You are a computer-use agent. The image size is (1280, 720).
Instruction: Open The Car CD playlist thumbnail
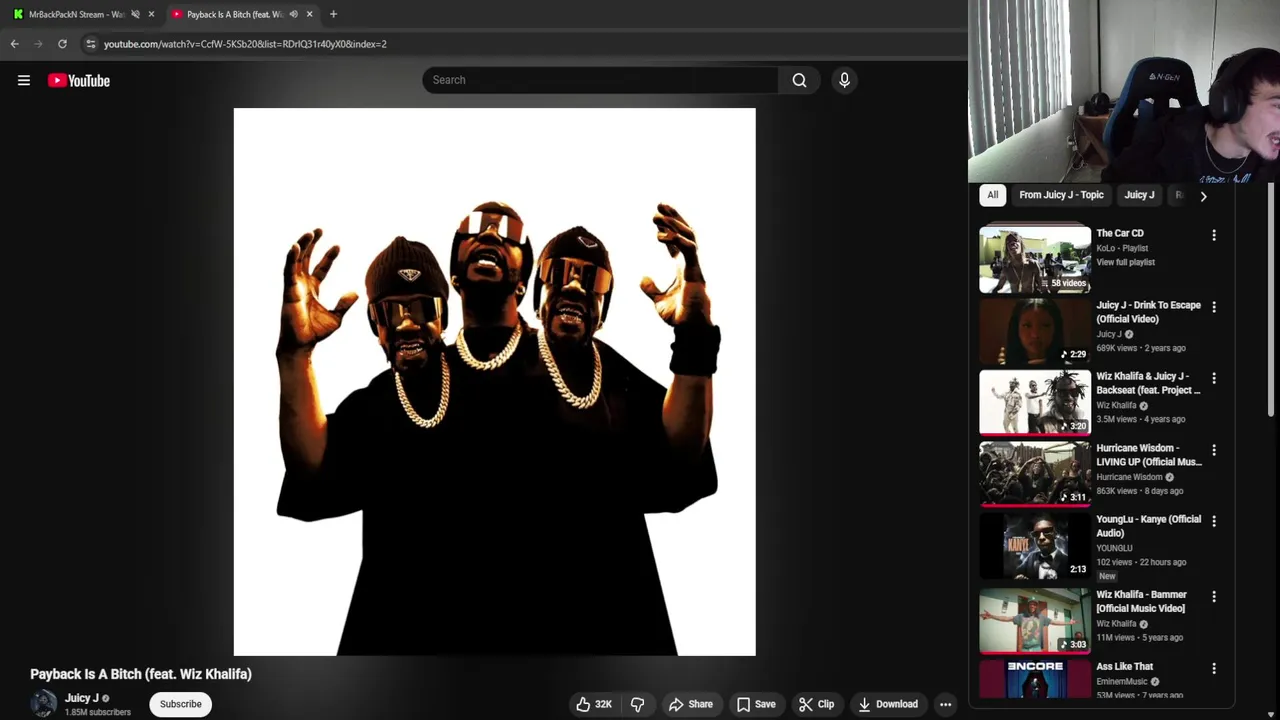(1035, 259)
